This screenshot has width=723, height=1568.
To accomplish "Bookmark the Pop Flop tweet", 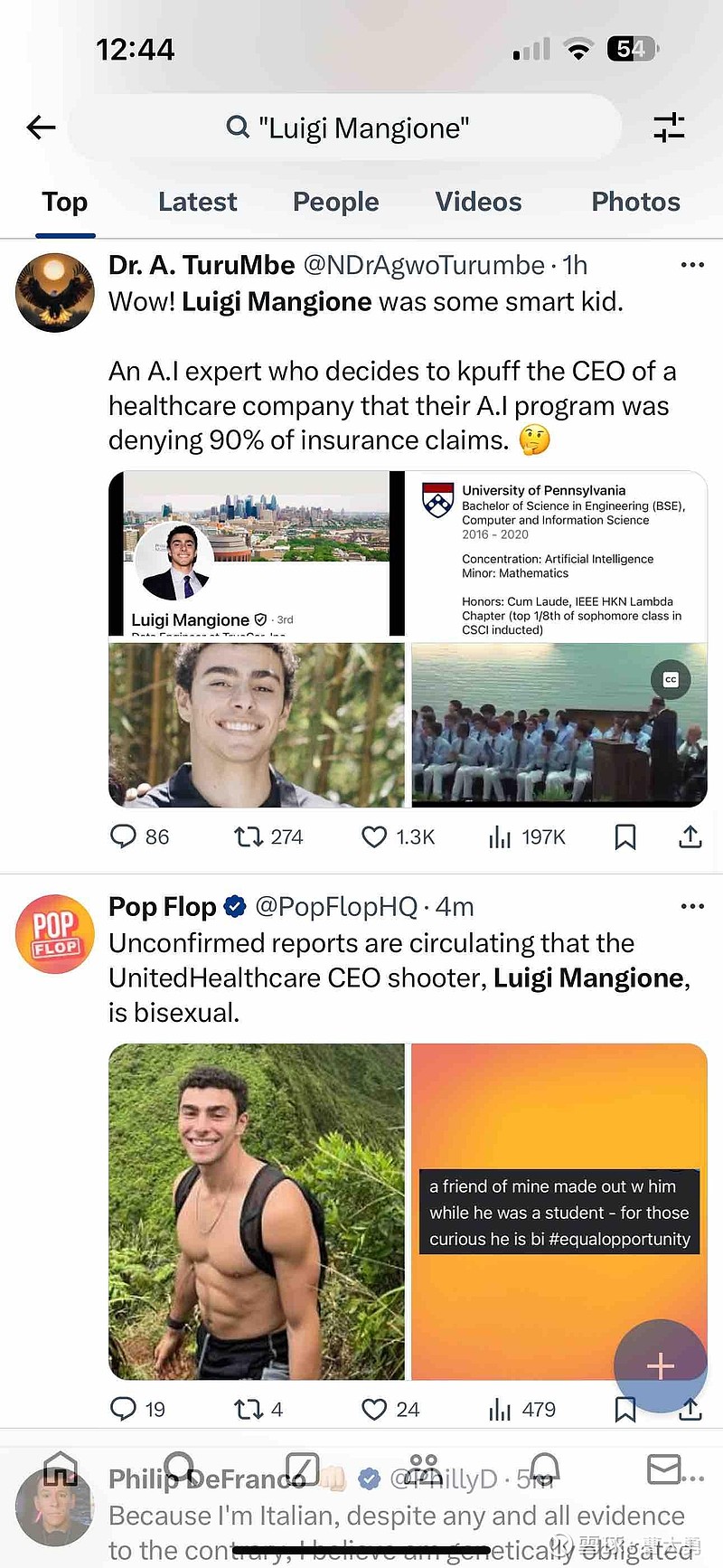I will click(625, 1409).
